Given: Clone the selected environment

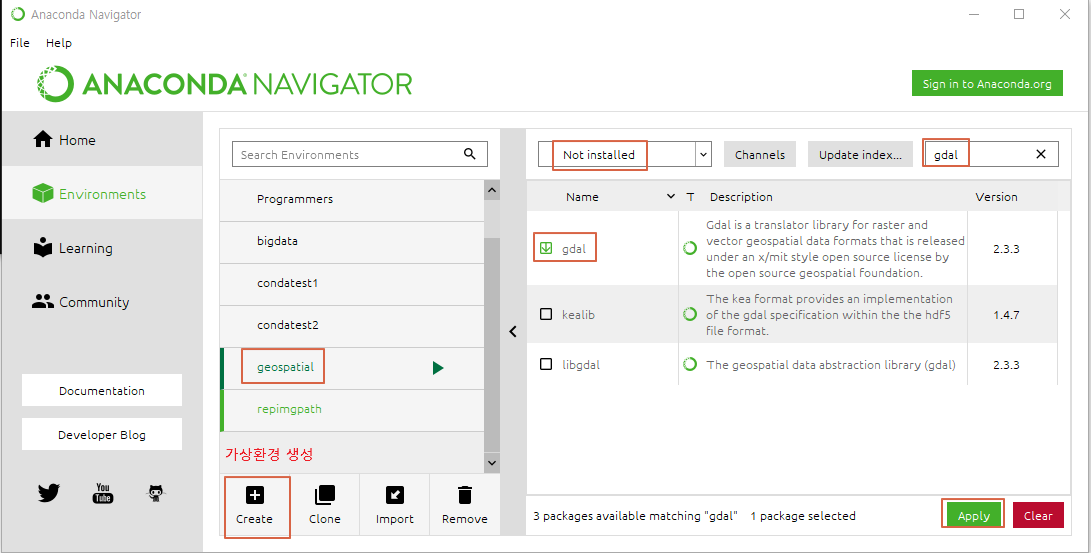Looking at the screenshot, I should [x=324, y=506].
